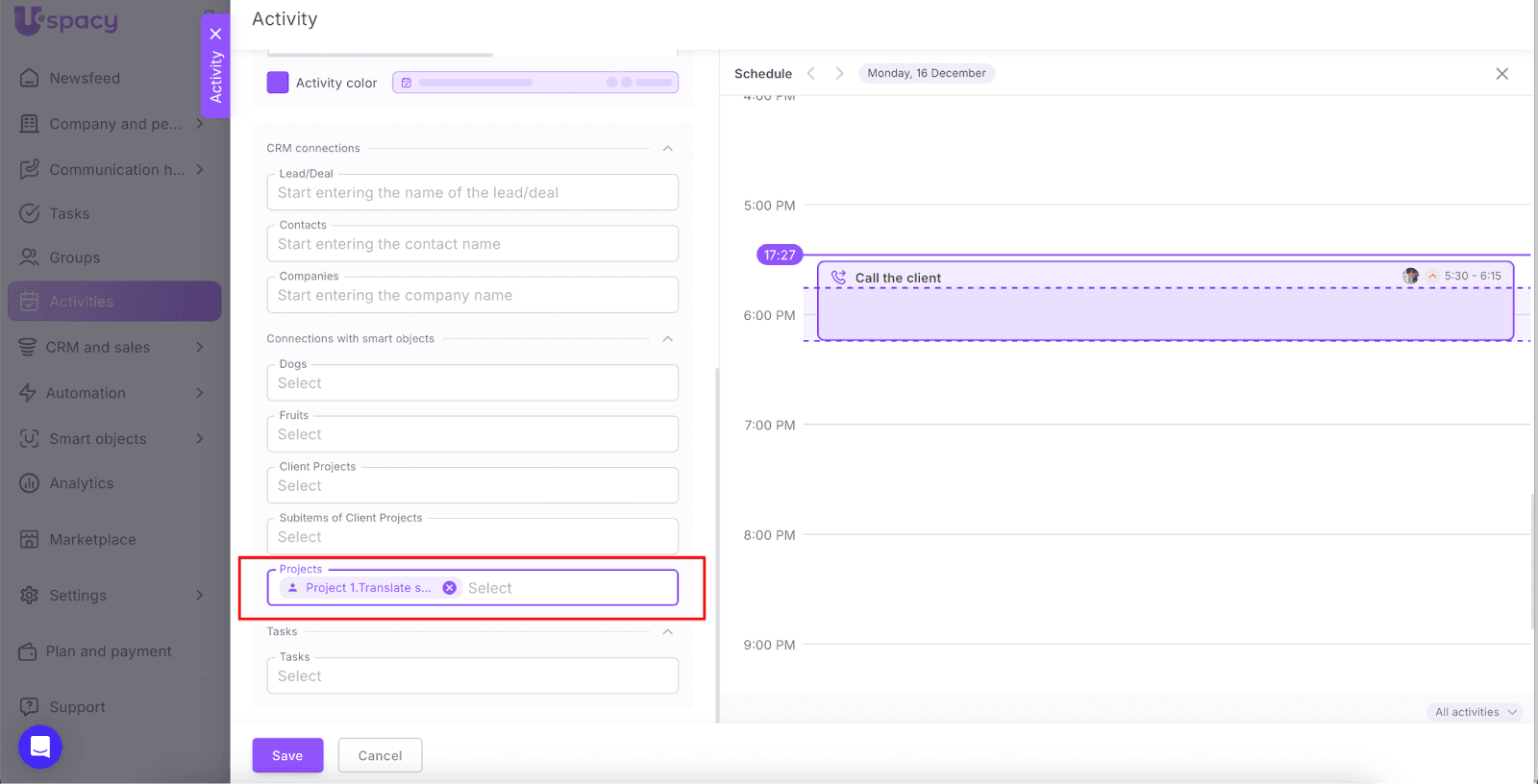Image resolution: width=1538 pixels, height=784 pixels.
Task: Open the All activities filter dropdown
Action: [x=1475, y=712]
